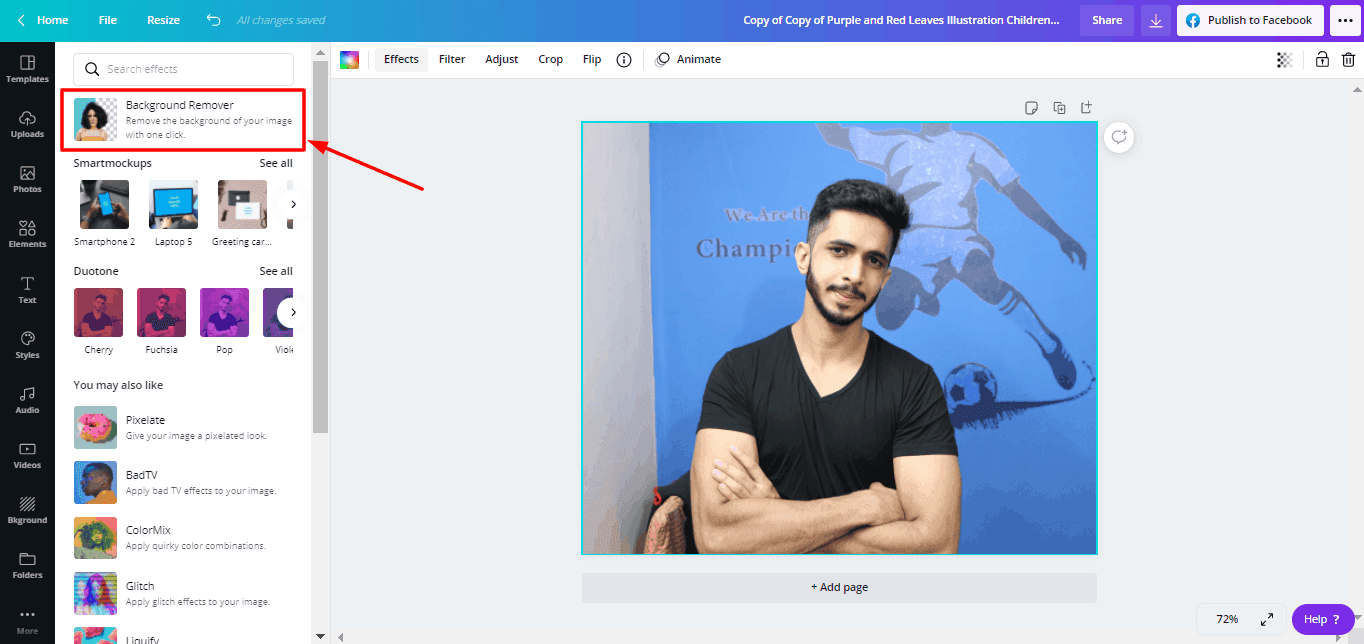Click the add comment bubble icon
The image size is (1364, 644).
1119,137
